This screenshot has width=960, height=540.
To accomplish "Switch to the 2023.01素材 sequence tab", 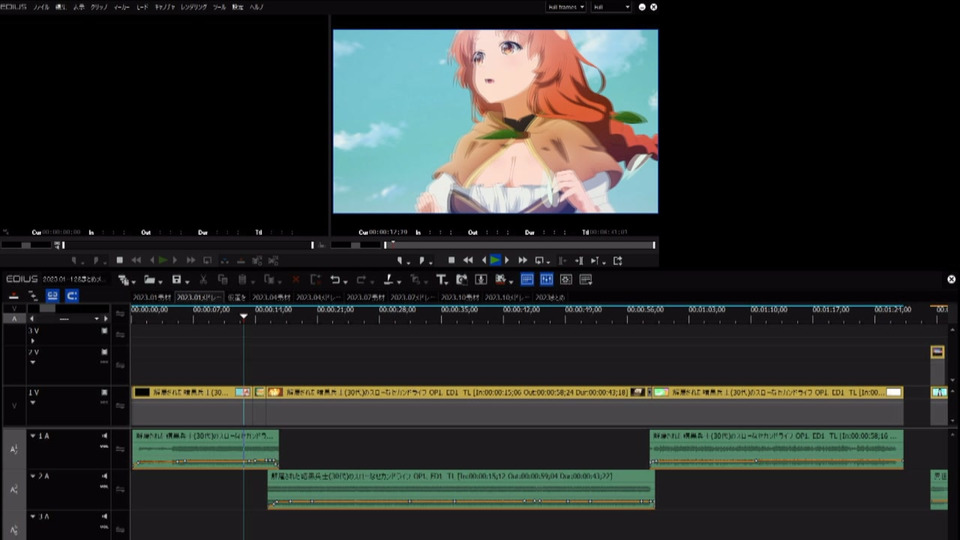I will 152,298.
